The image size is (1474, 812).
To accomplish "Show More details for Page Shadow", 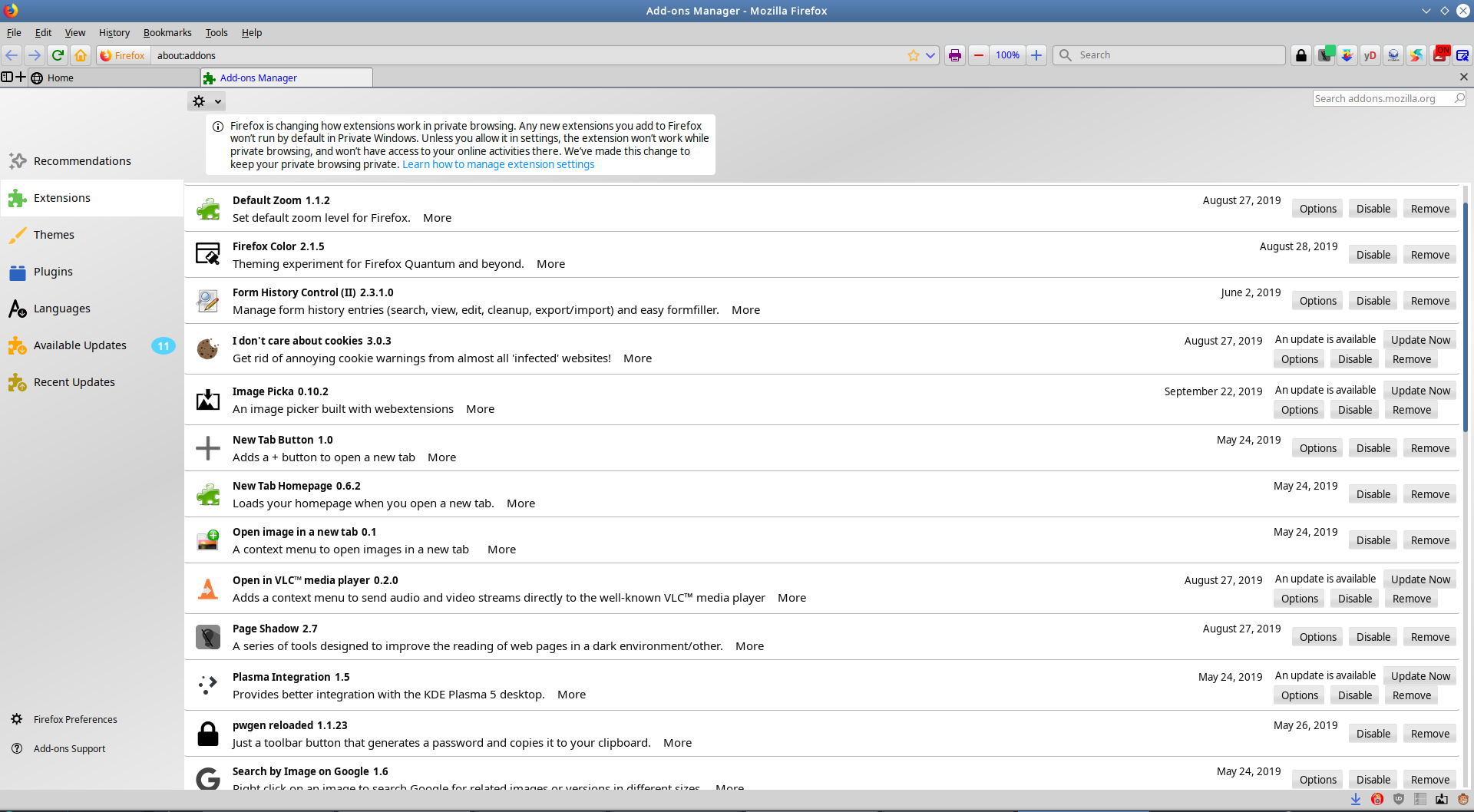I will [749, 646].
